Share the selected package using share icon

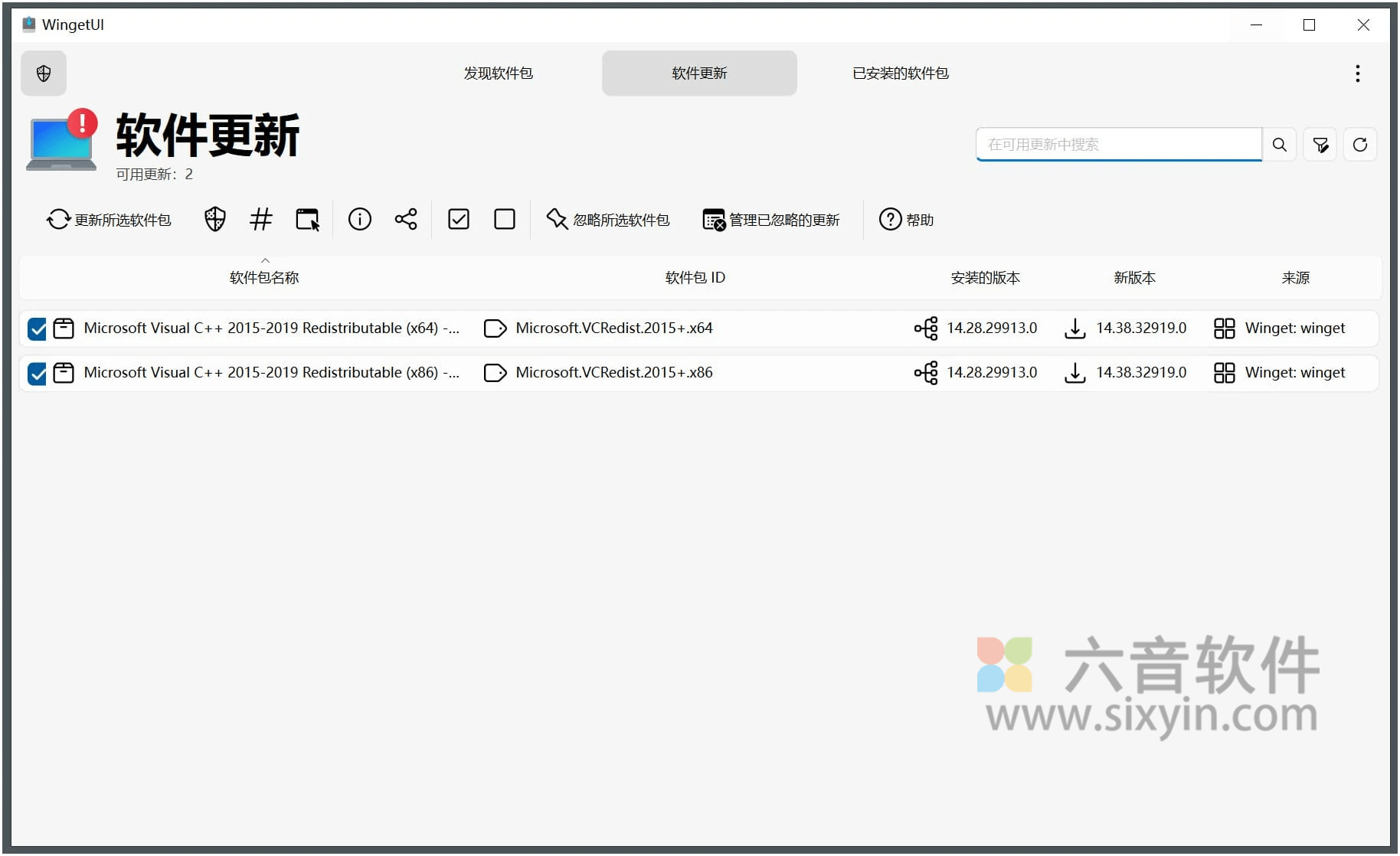click(406, 220)
